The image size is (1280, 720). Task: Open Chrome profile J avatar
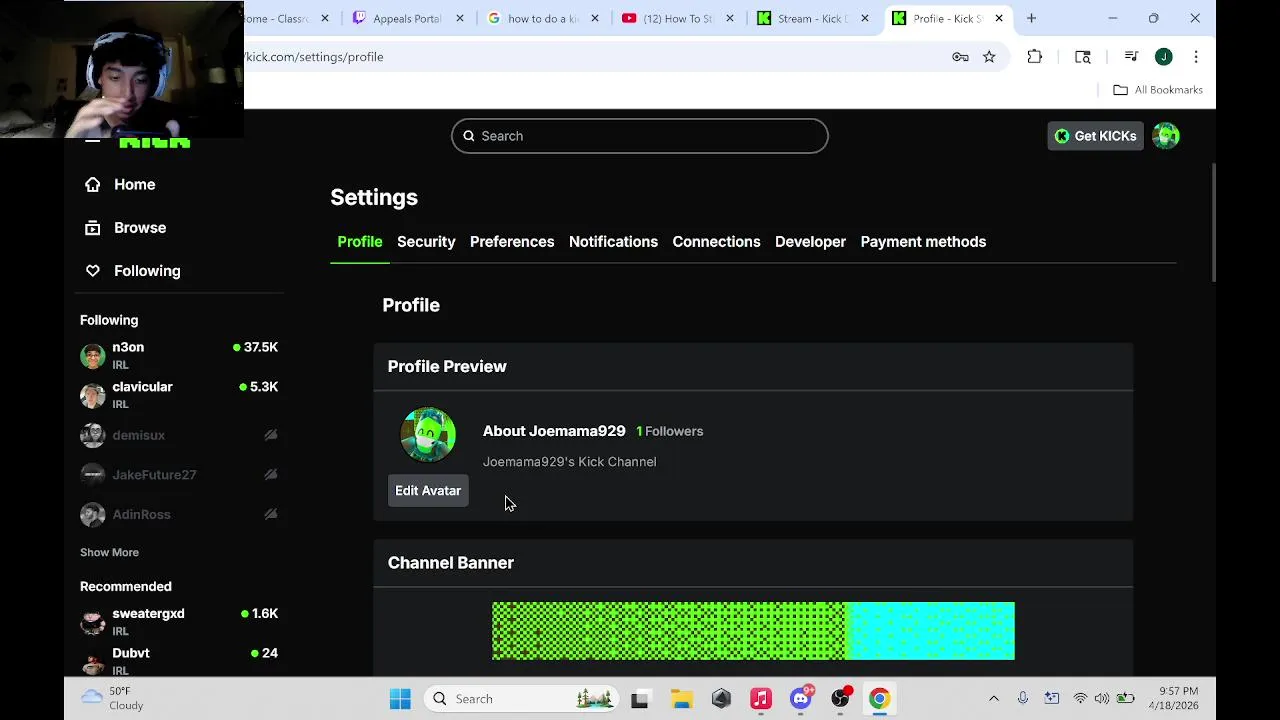pyautogui.click(x=1164, y=57)
